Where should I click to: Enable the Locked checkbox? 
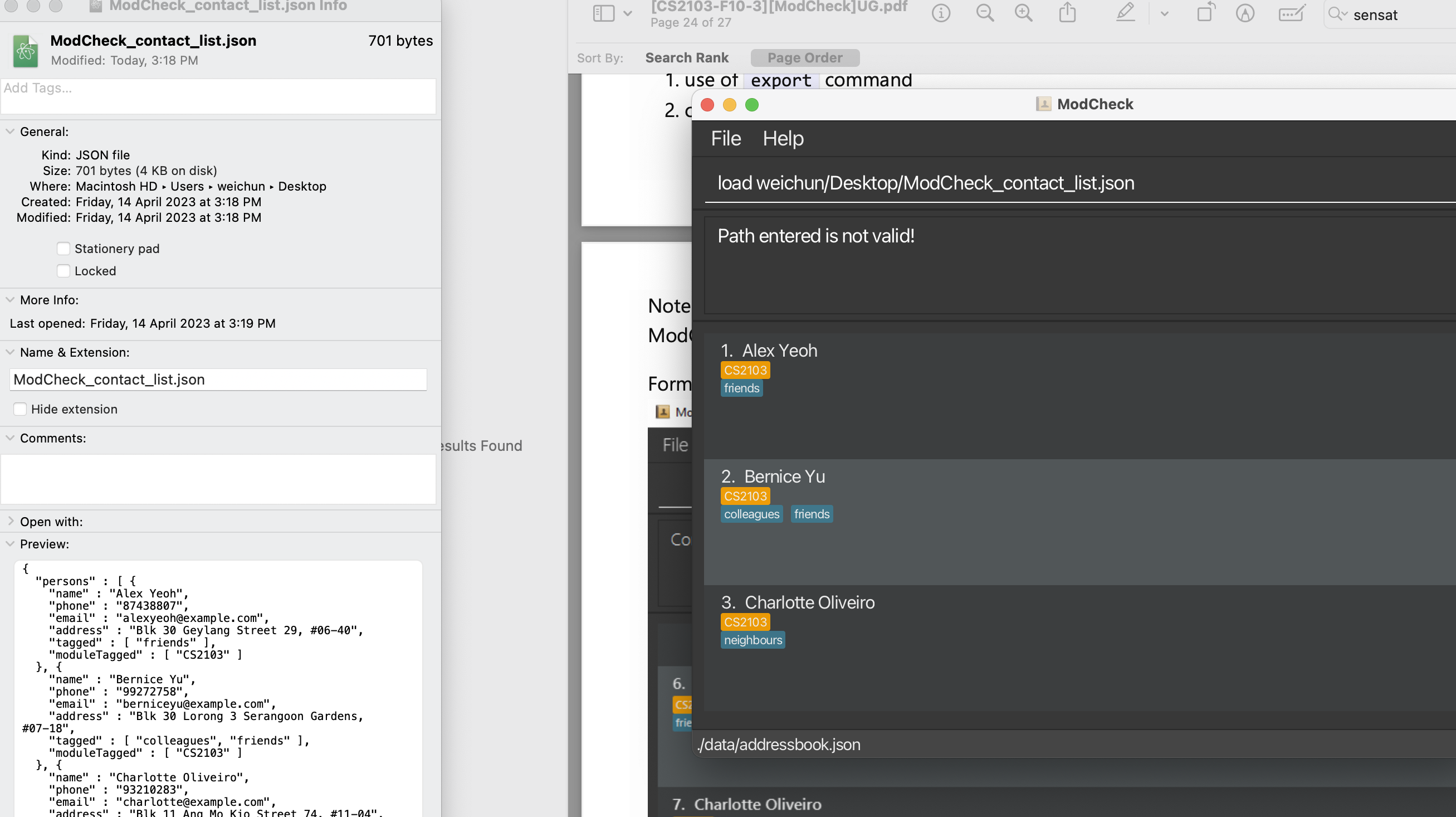point(63,271)
